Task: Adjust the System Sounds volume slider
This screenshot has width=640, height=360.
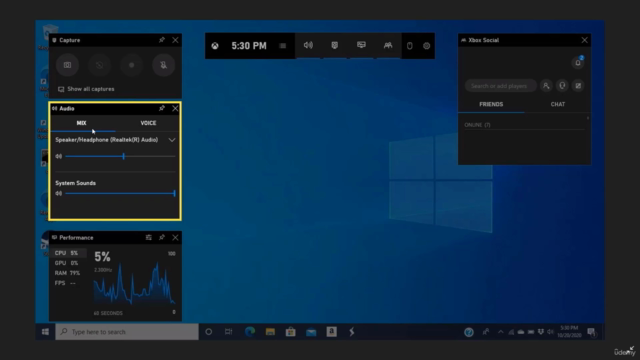Action: point(120,193)
